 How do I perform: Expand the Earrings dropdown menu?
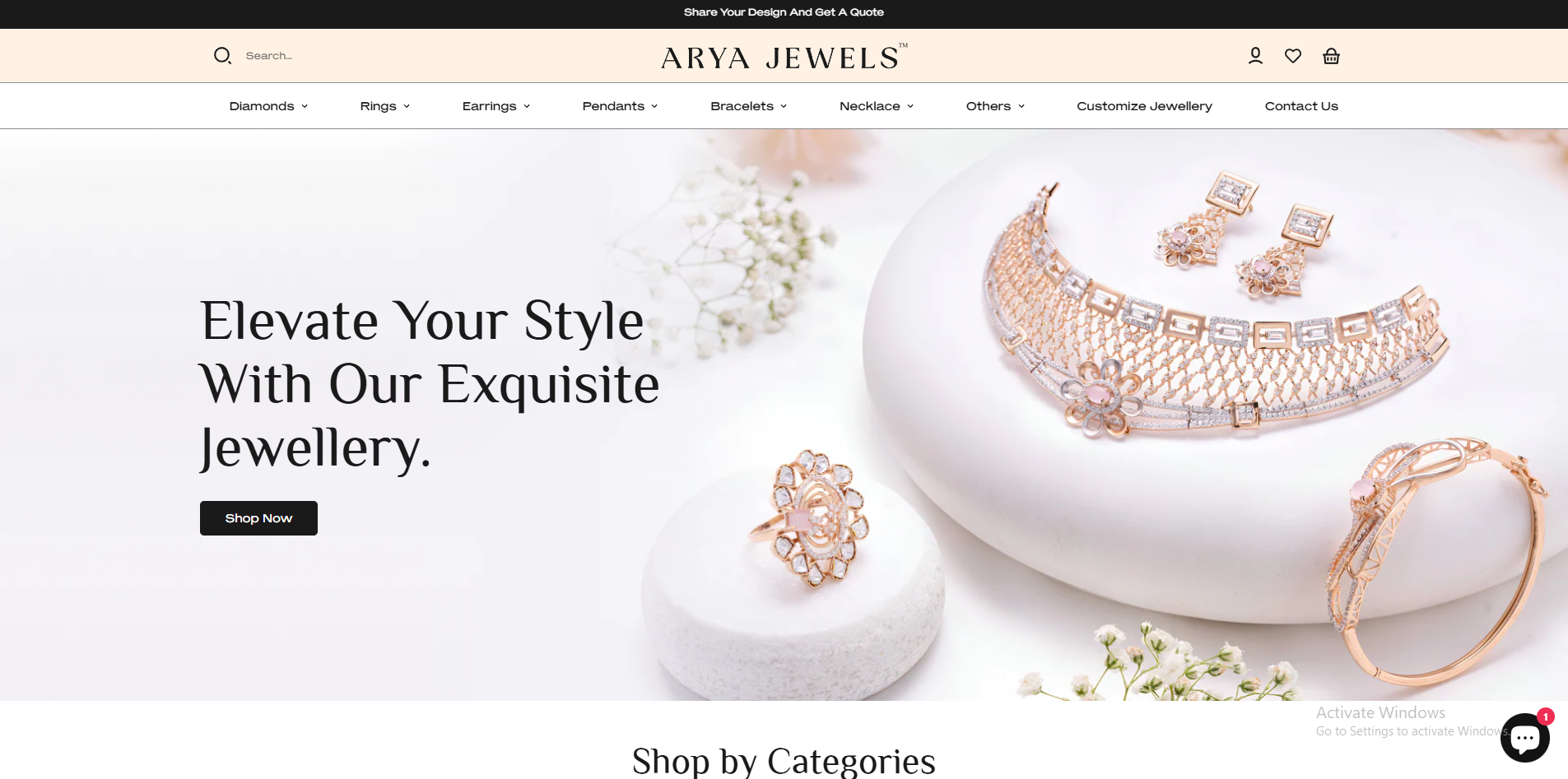(496, 106)
